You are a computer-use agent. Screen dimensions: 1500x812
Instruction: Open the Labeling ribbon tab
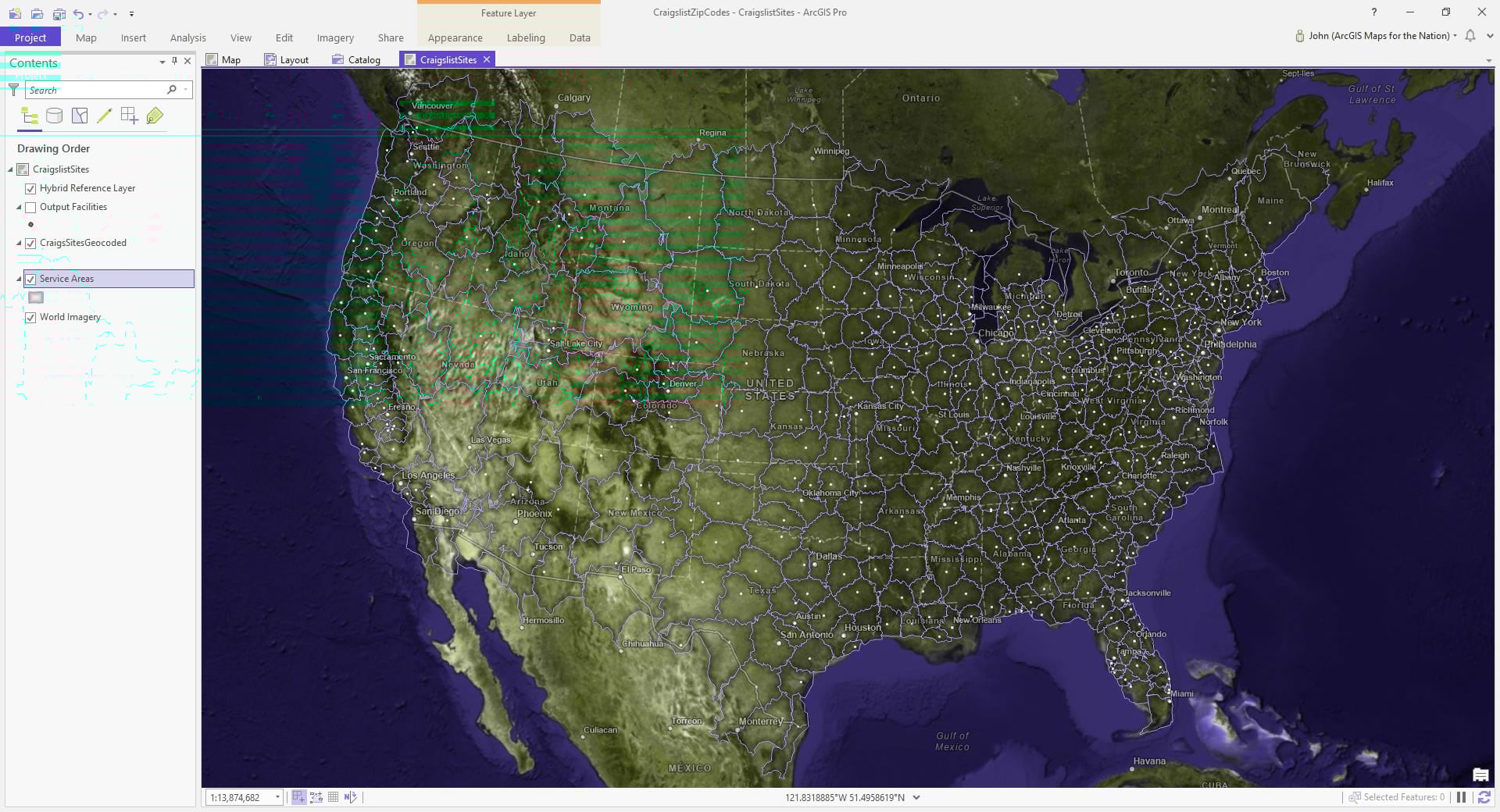(x=526, y=37)
